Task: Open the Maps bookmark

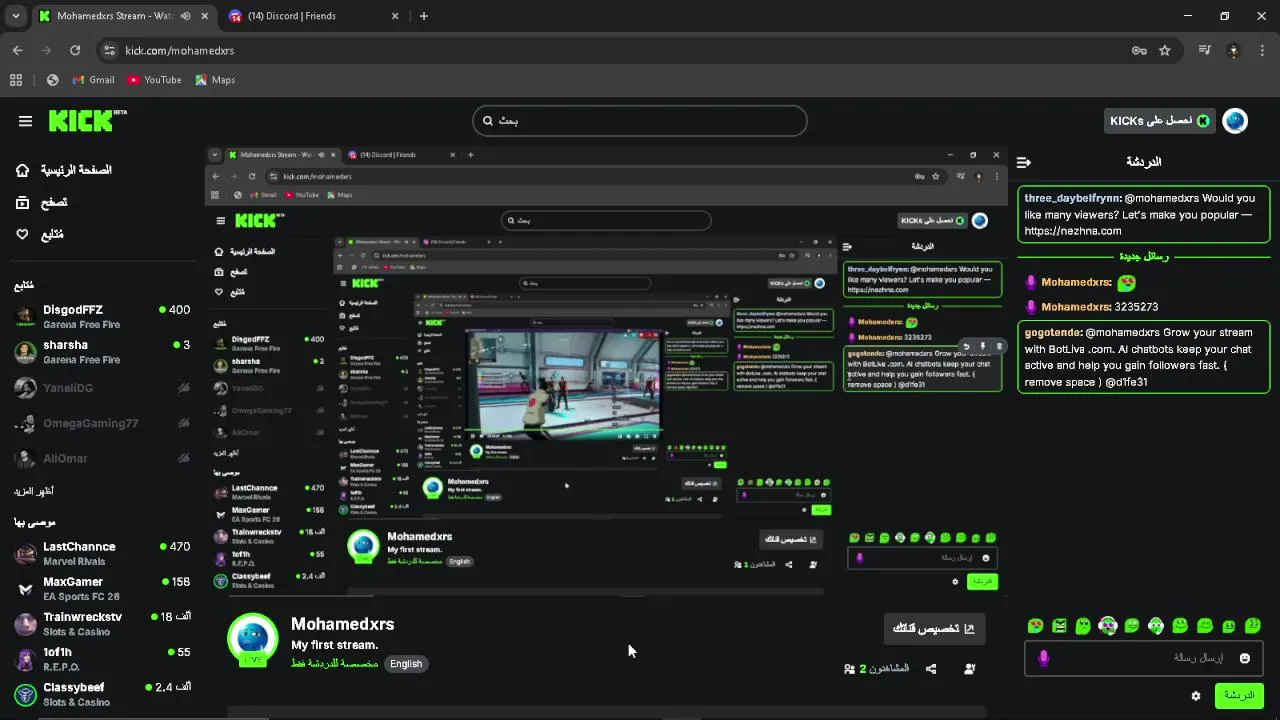Action: click(x=215, y=80)
